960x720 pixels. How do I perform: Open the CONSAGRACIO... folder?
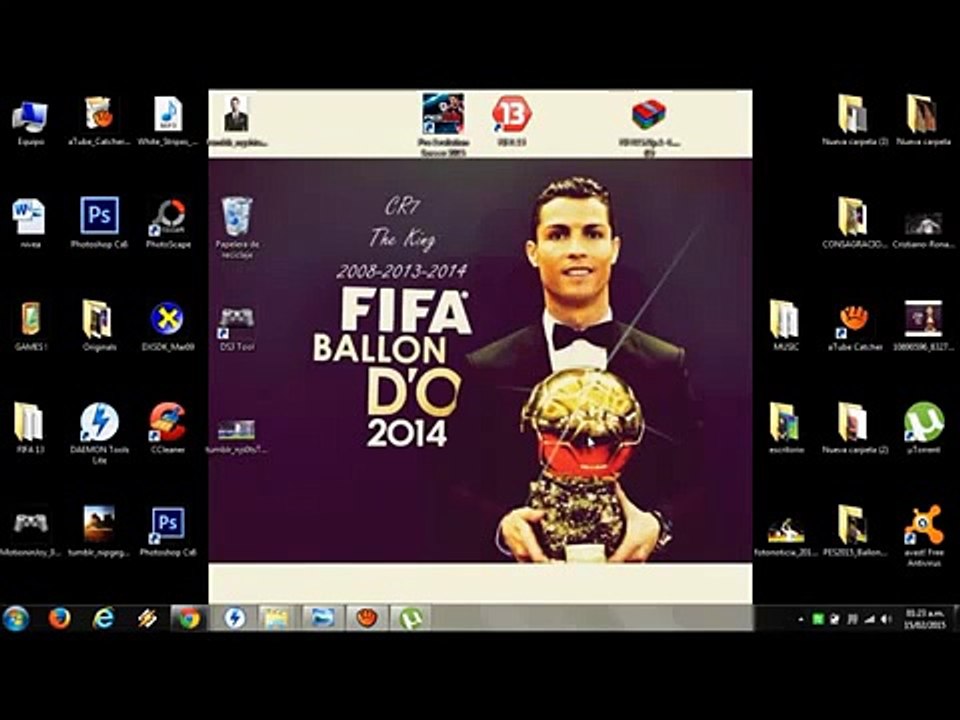[x=853, y=216]
